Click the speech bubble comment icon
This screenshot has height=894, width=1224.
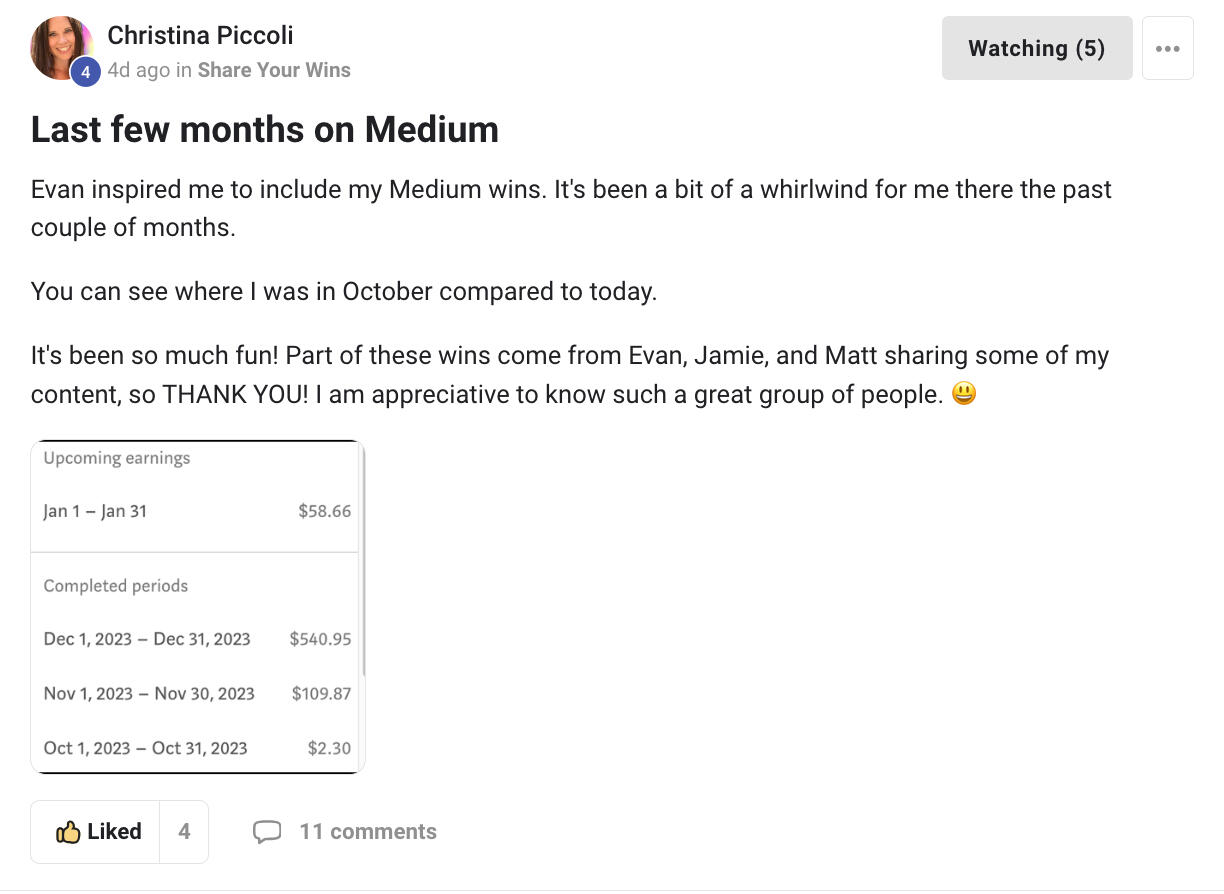coord(267,832)
